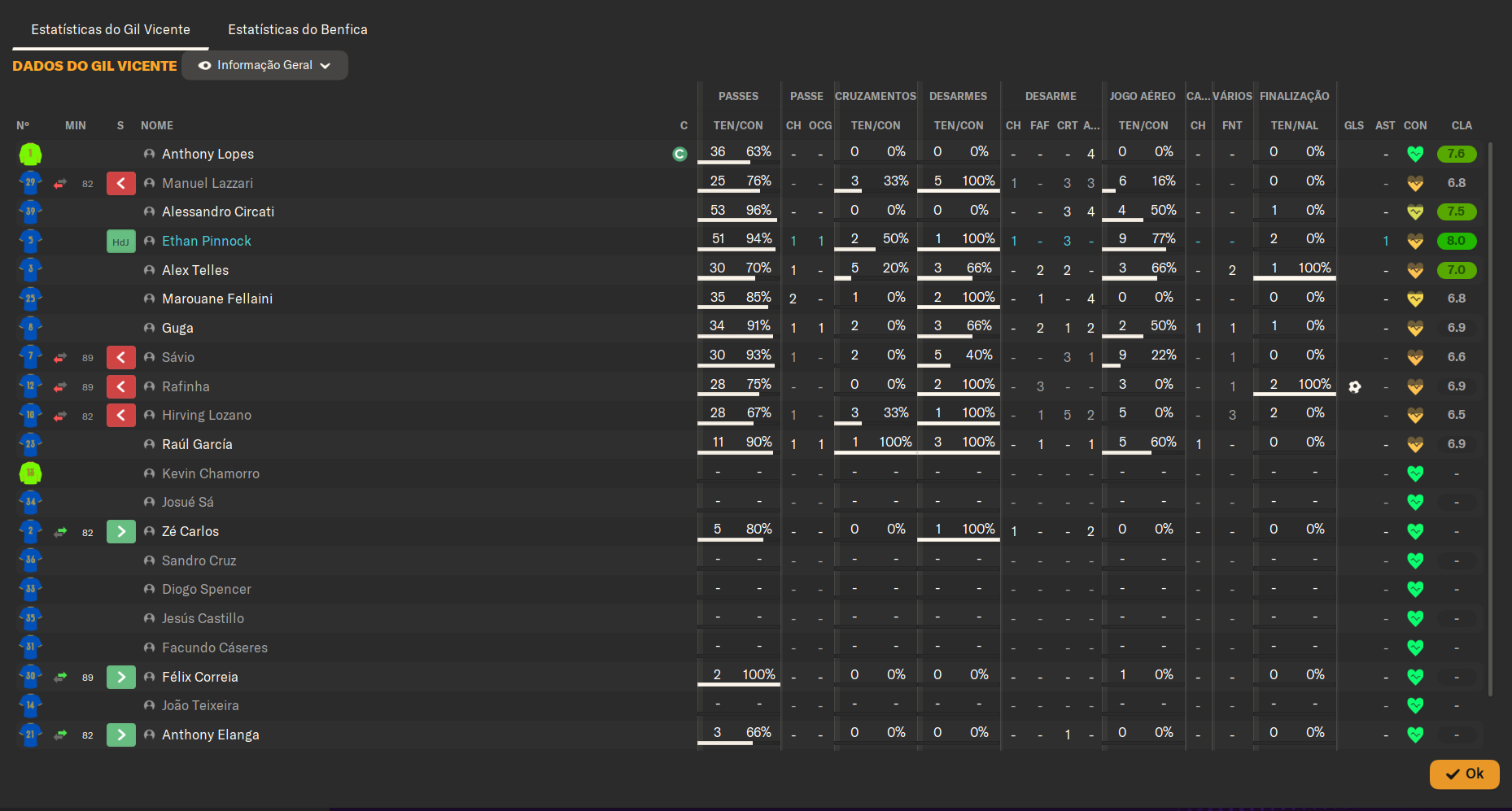Open Ethan Pinnock player profile
Viewport: 1512px width, 811px height.
[207, 241]
